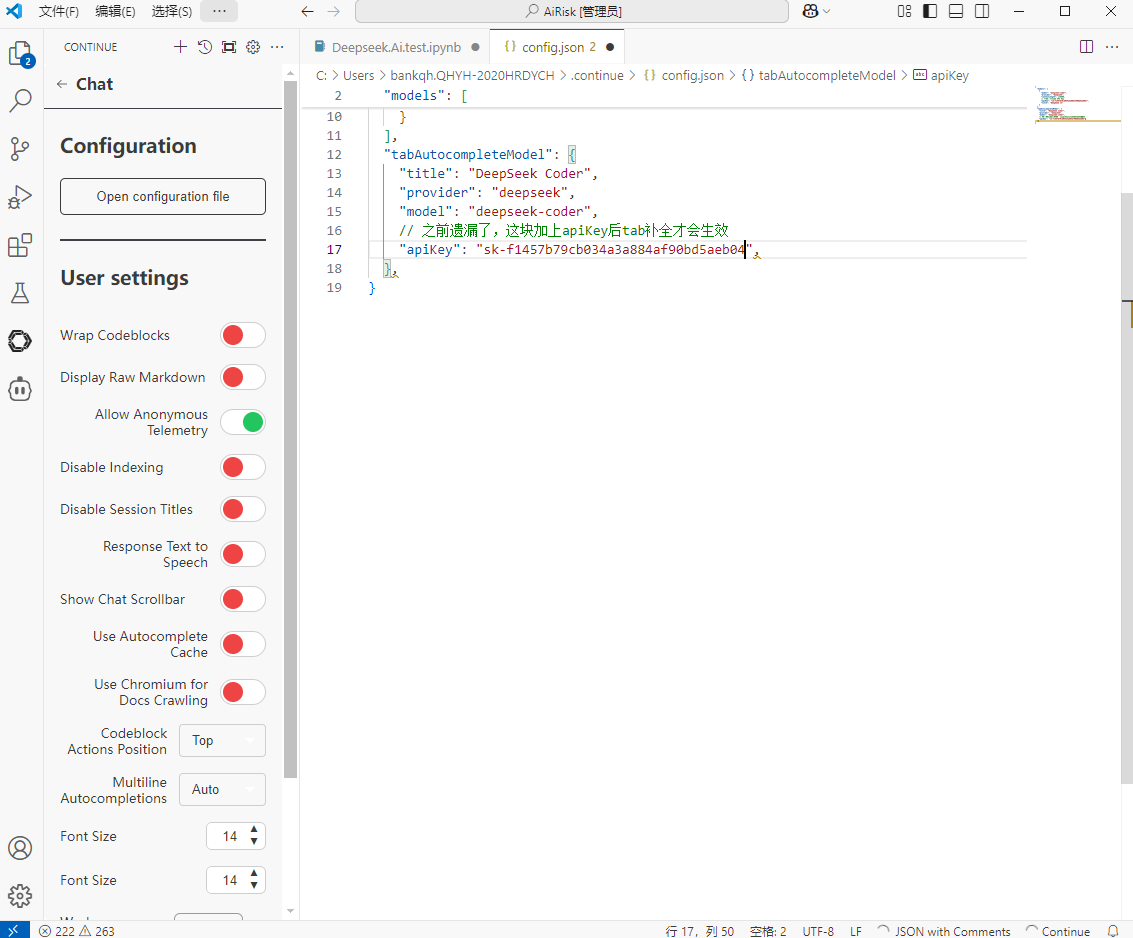Click Continue status bar item
This screenshot has width=1133, height=938.
pyautogui.click(x=1058, y=931)
